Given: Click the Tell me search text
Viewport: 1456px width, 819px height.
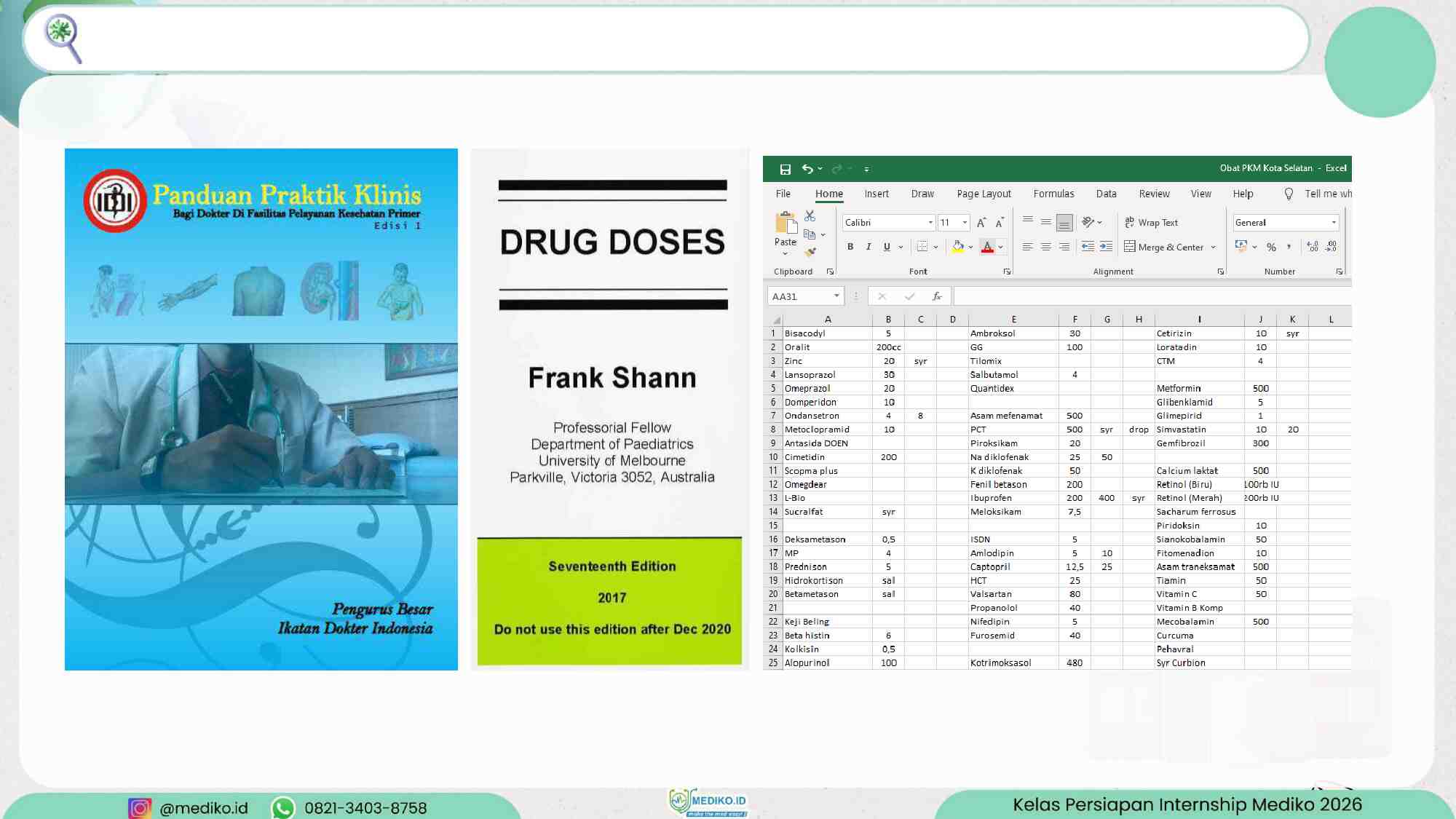Looking at the screenshot, I should [x=1328, y=194].
